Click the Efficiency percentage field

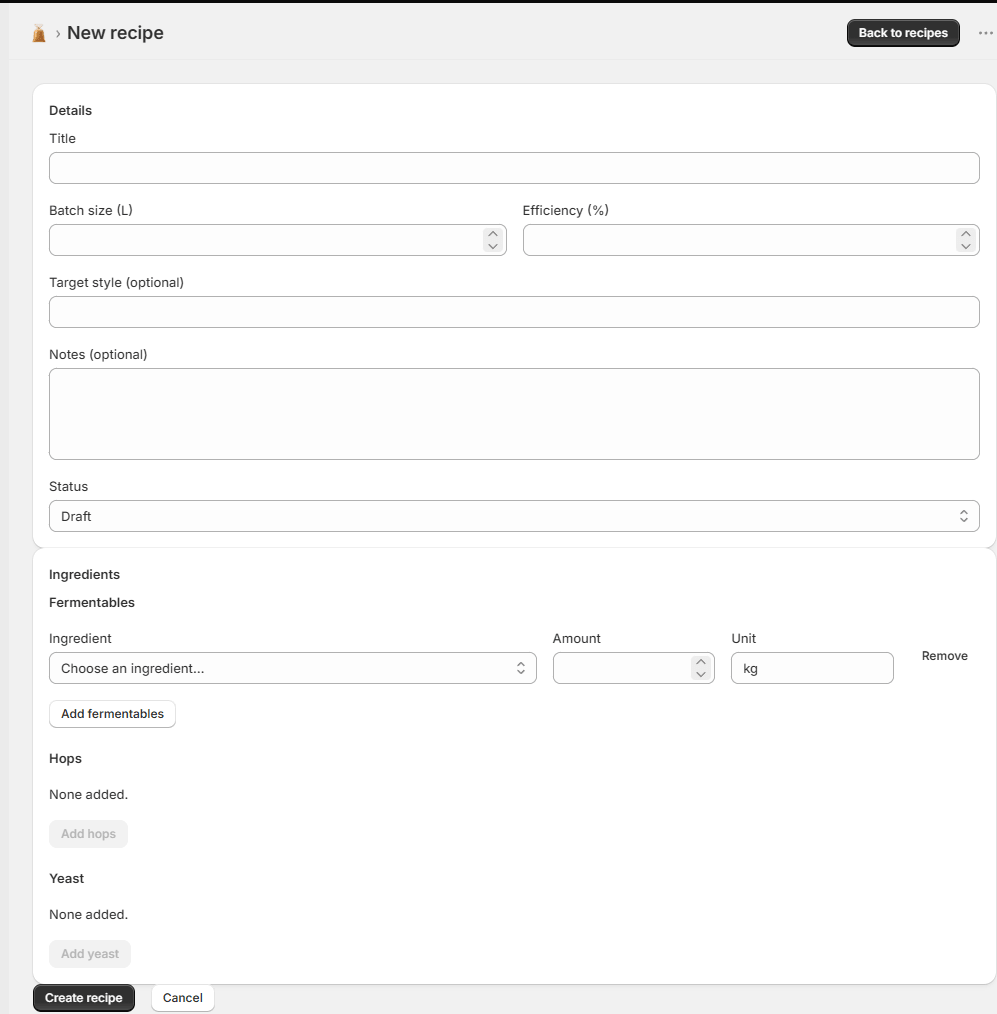coord(751,240)
